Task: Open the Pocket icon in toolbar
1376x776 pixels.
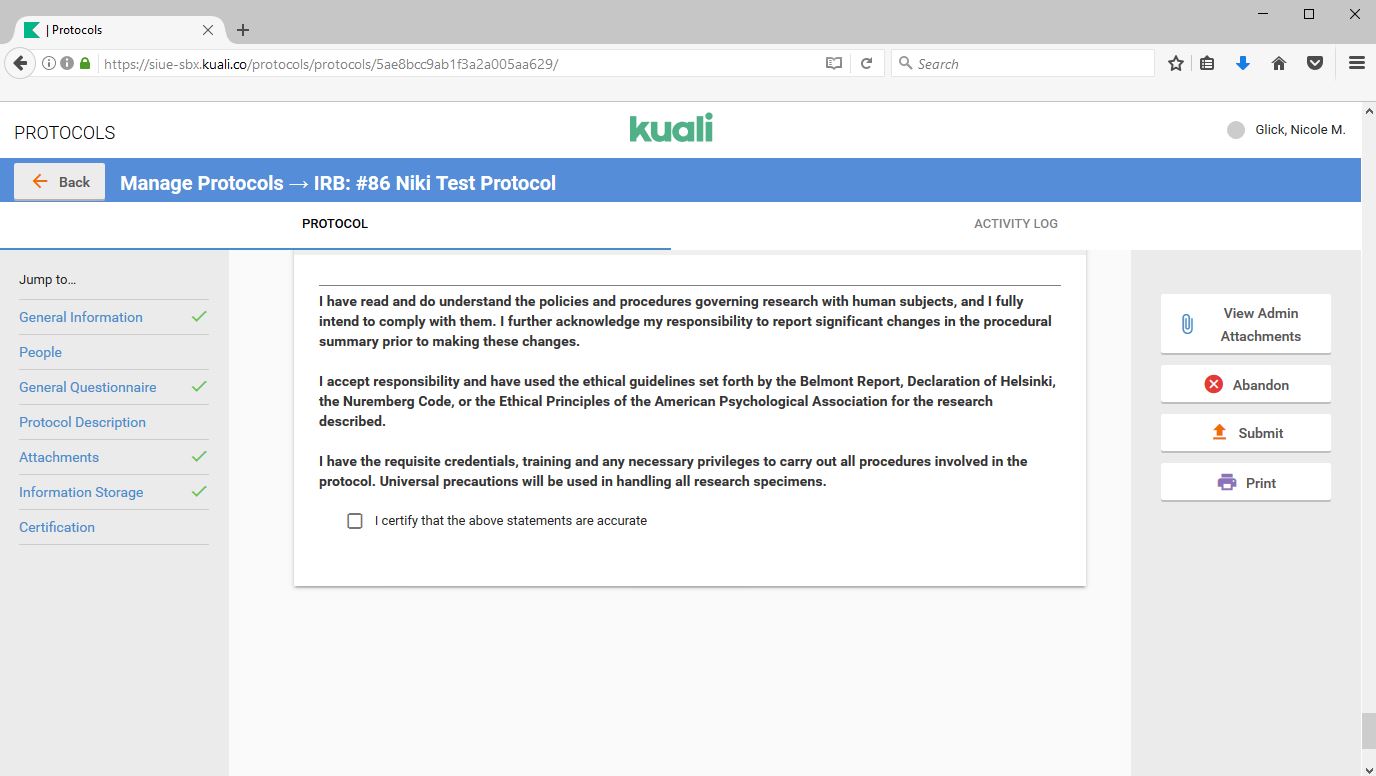Action: click(x=1315, y=64)
